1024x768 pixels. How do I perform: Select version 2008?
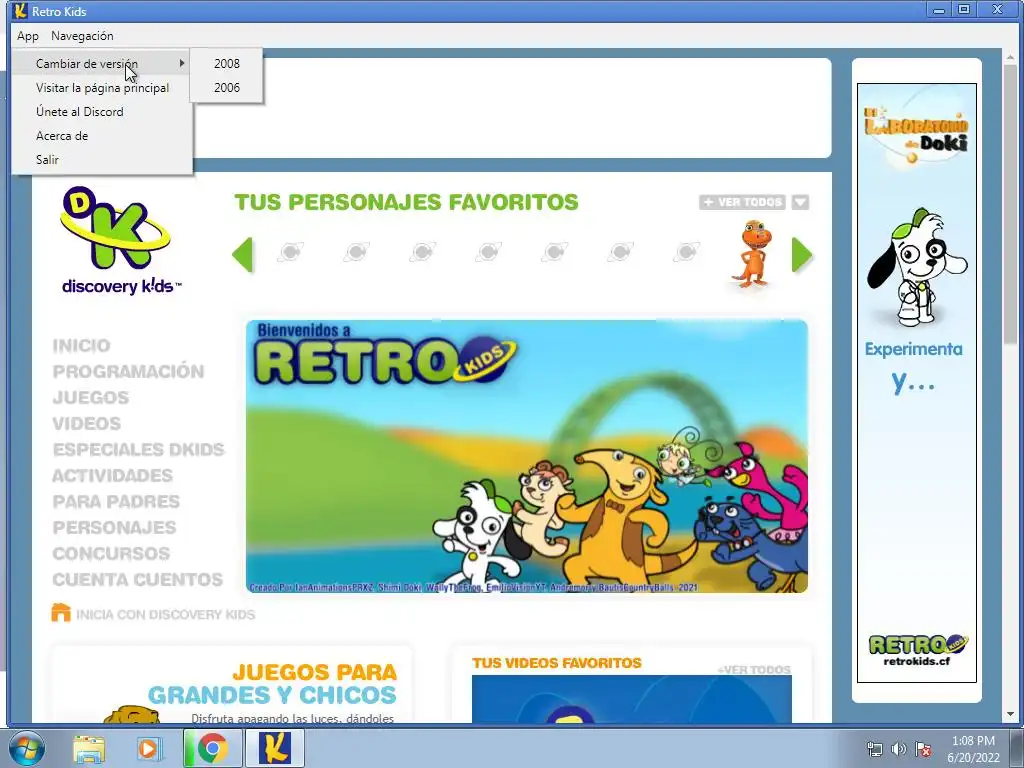click(227, 63)
